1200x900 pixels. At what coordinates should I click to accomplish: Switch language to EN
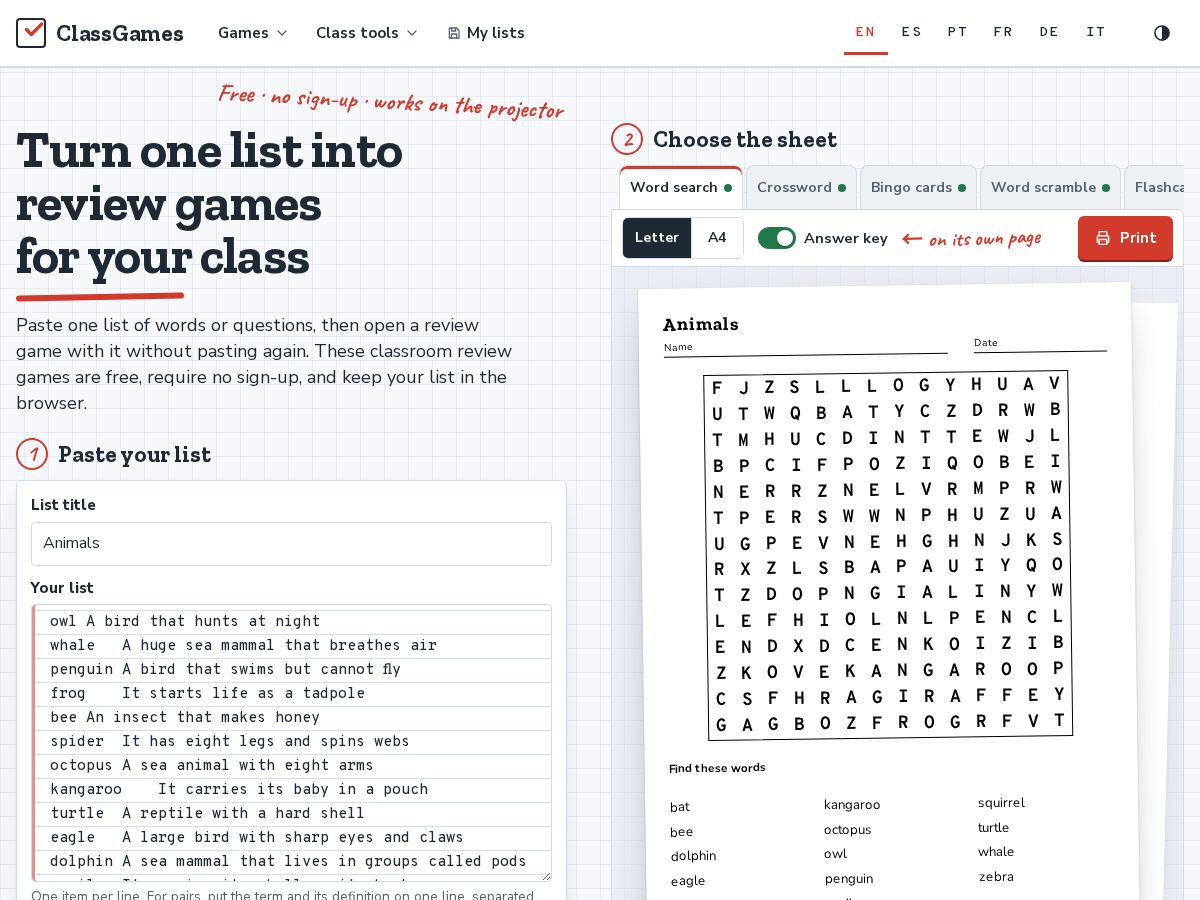tap(866, 32)
